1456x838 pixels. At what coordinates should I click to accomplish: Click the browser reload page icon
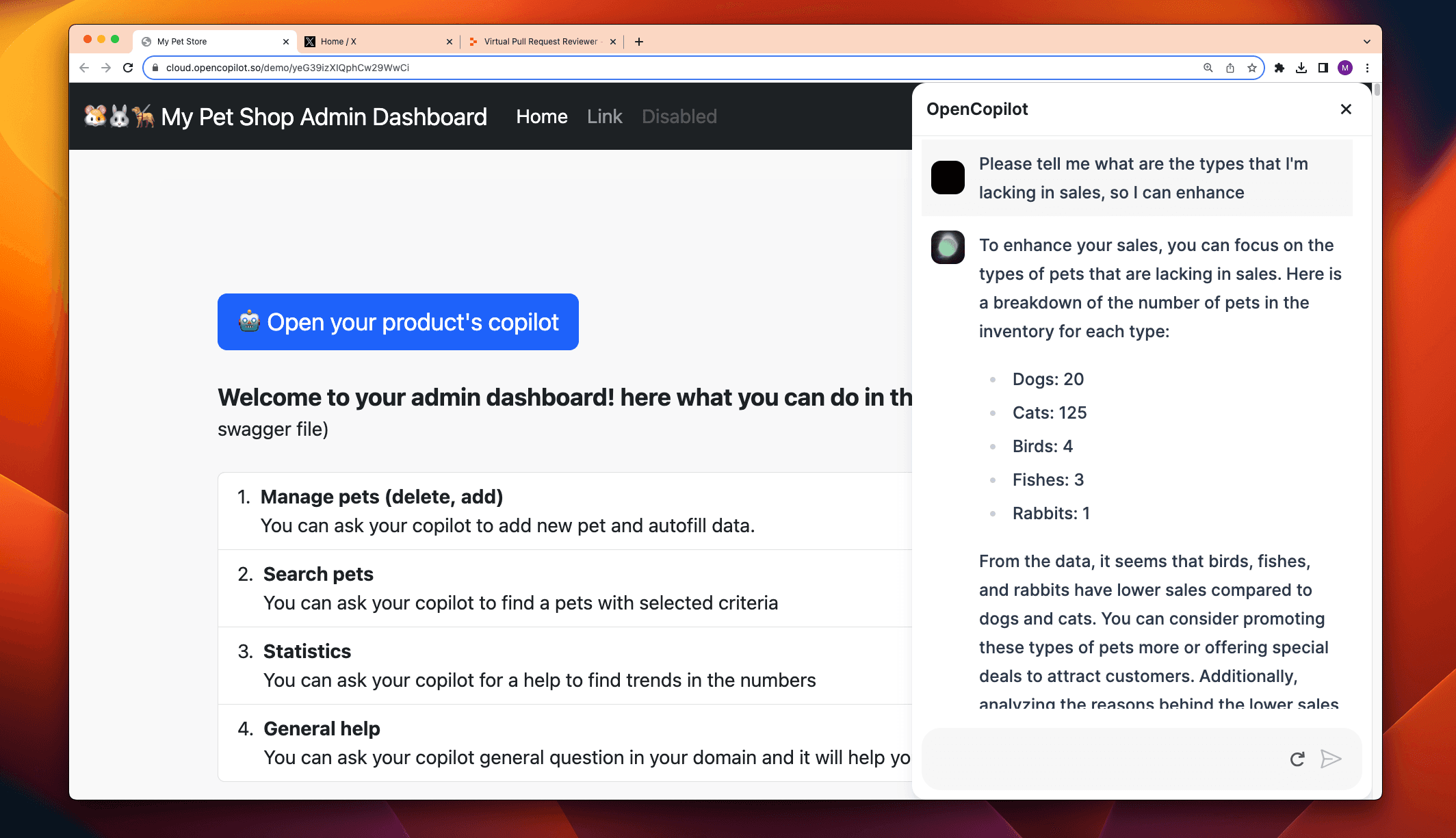click(128, 68)
